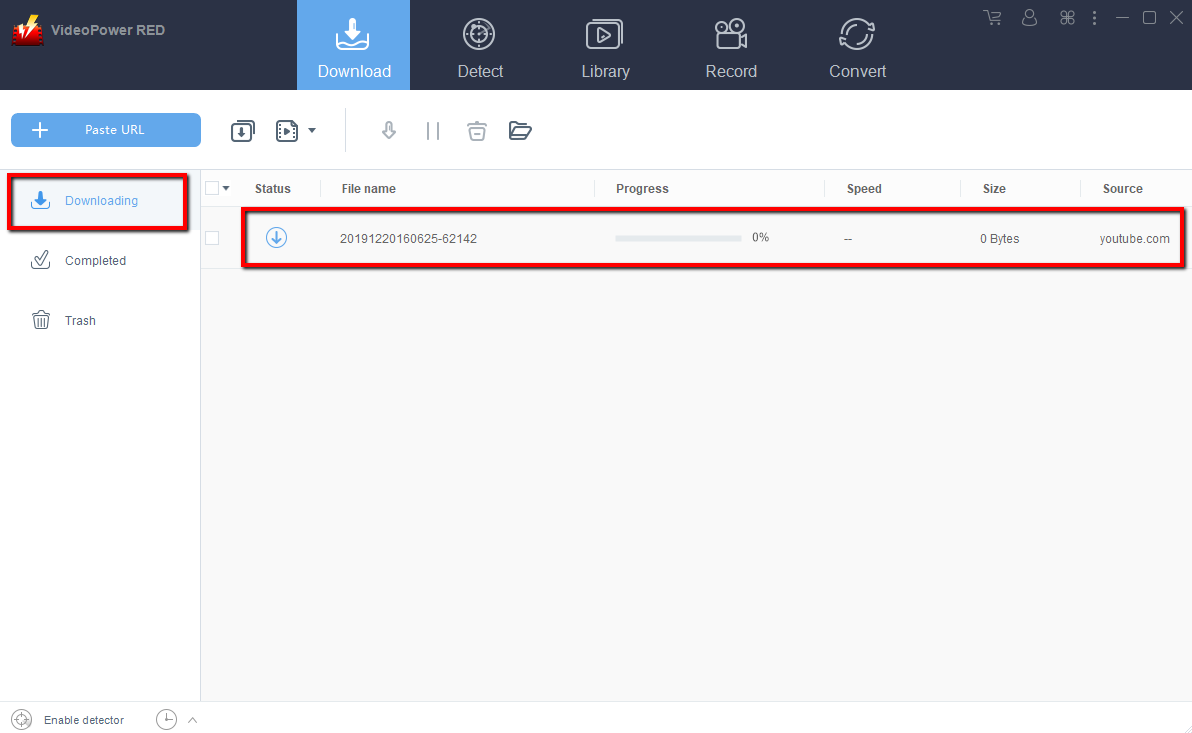
Task: Switch to the Record tab
Action: [731, 46]
